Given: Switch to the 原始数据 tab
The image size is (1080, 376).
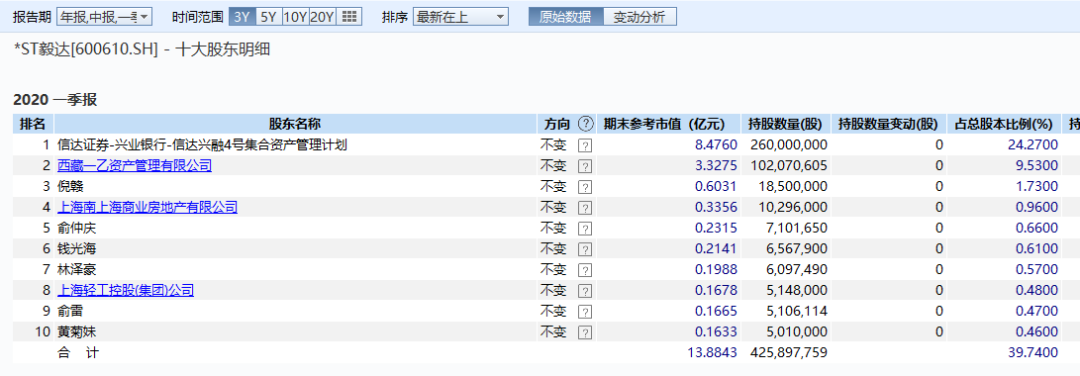Looking at the screenshot, I should tap(565, 17).
